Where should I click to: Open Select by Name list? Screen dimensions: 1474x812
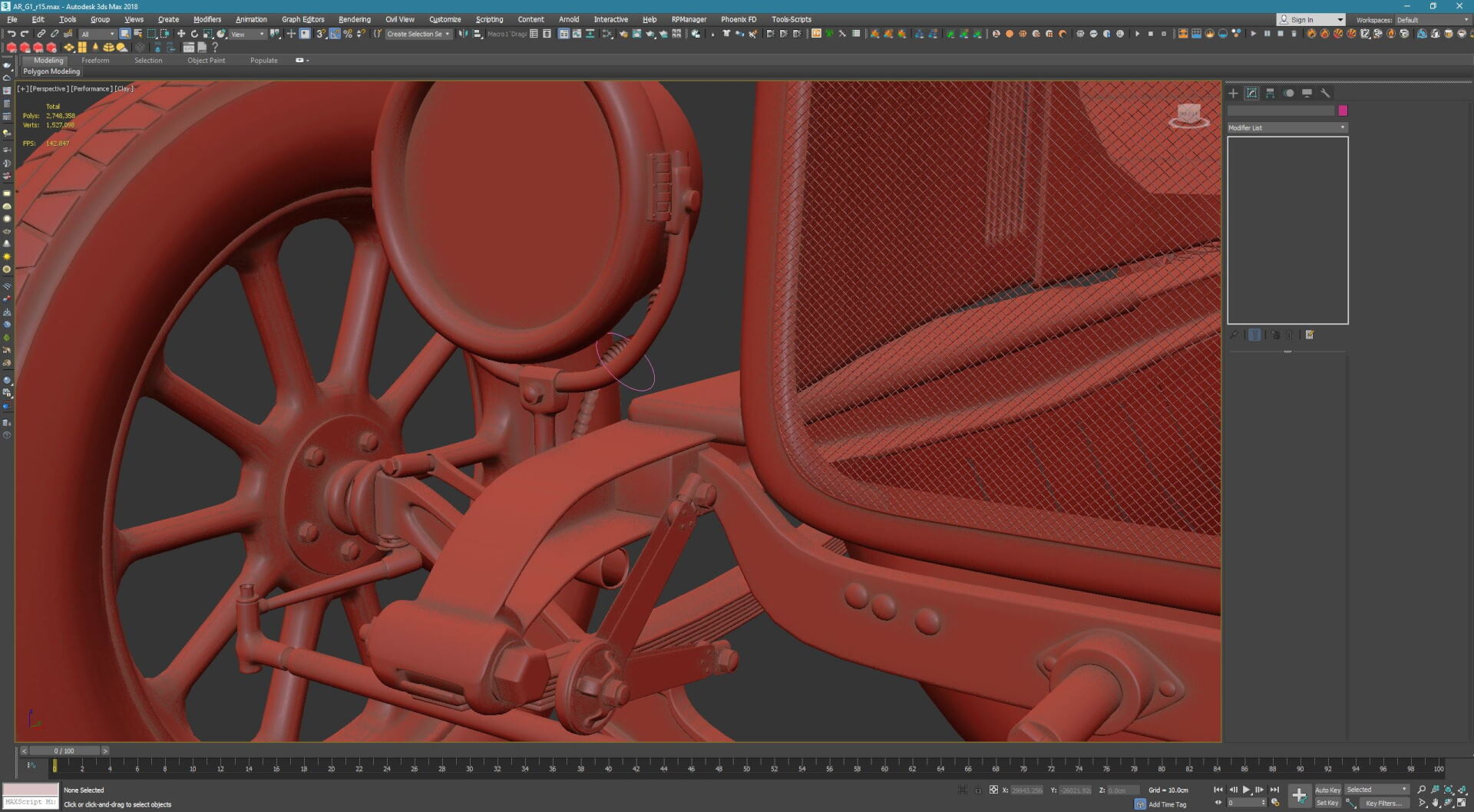pyautogui.click(x=138, y=34)
